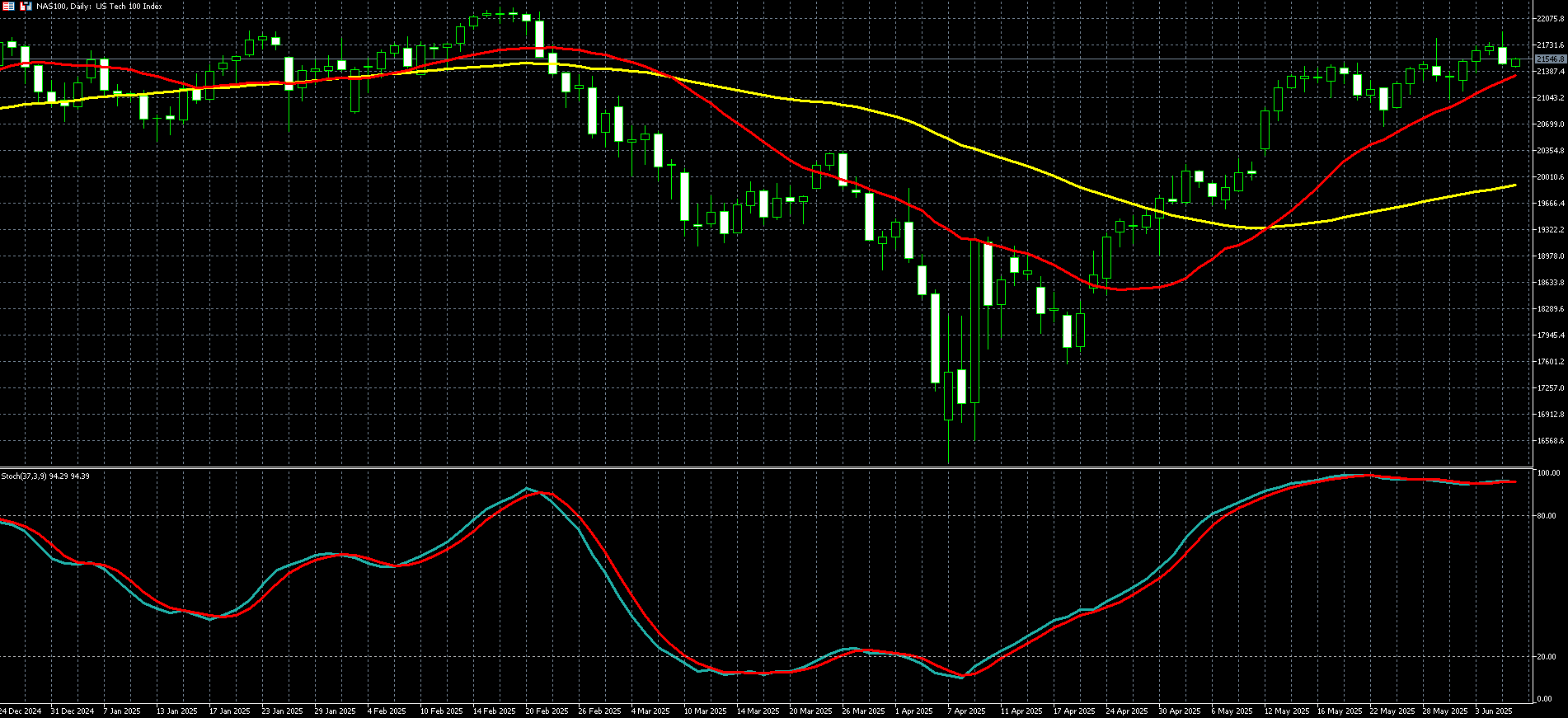Click the 26 Mar 2025 date label
This screenshot has width=1568, height=718.
click(864, 711)
